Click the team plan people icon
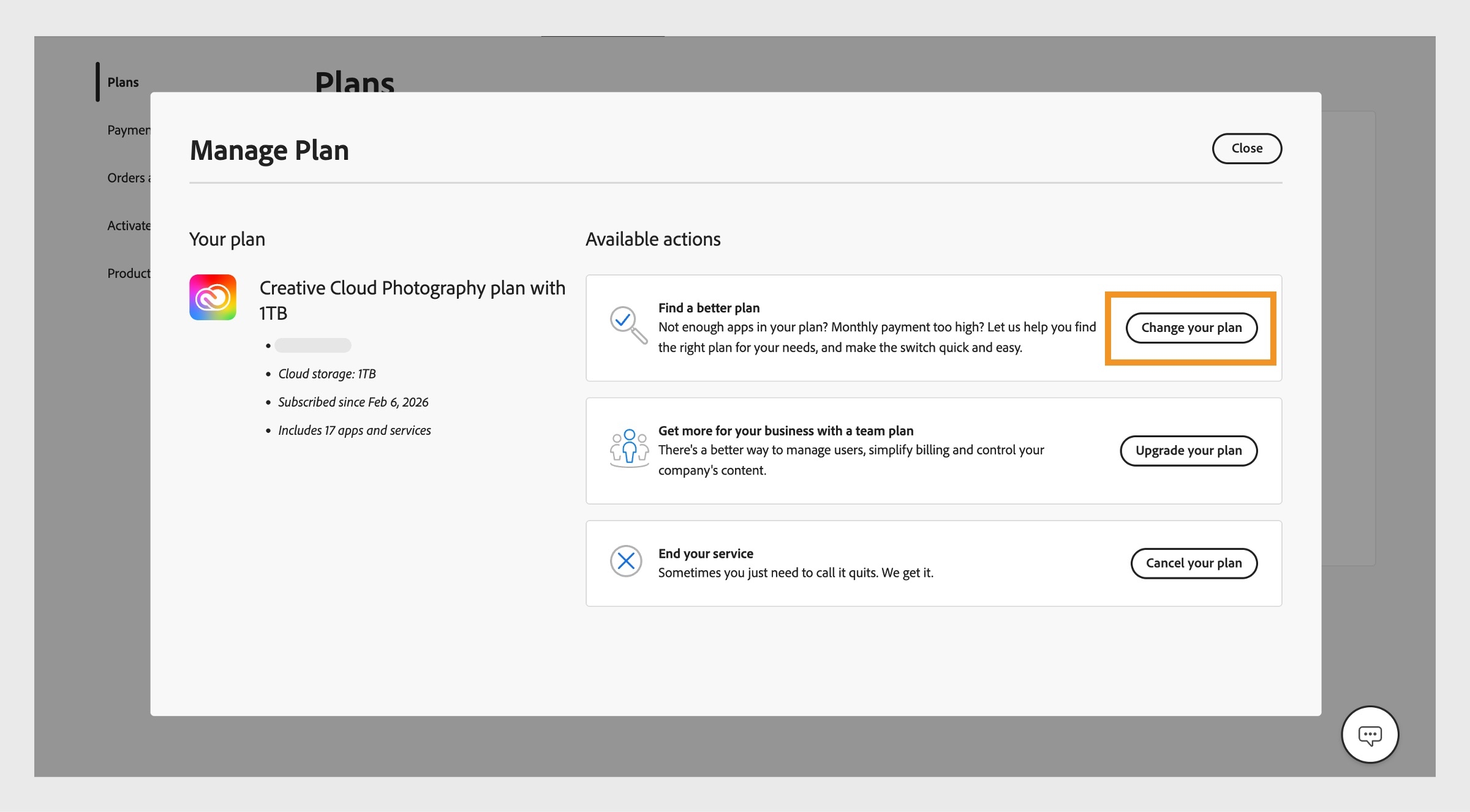The height and width of the screenshot is (812, 1470). tap(630, 448)
